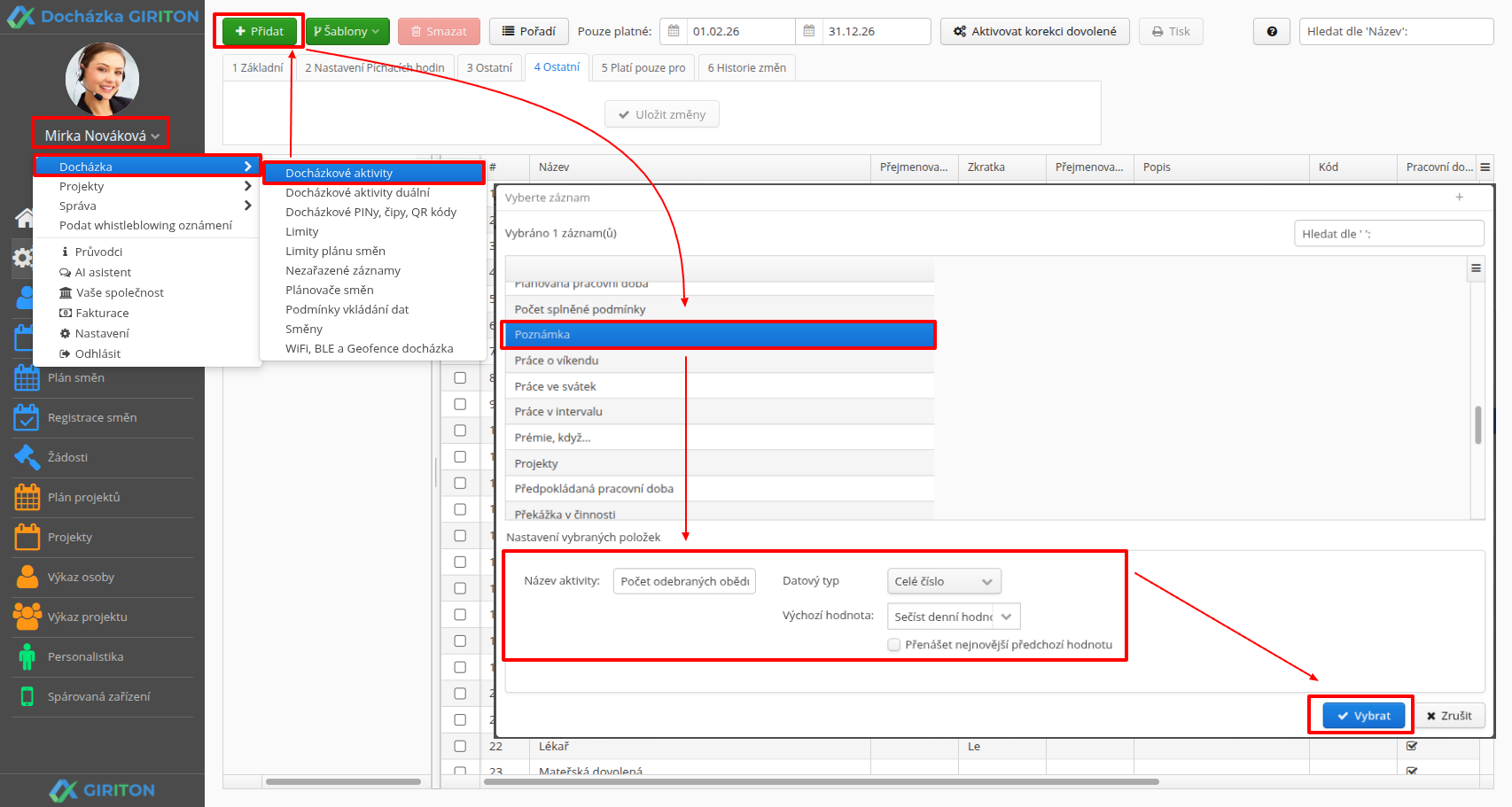Image resolution: width=1512 pixels, height=807 pixels.
Task: Open Výkaz osoby via the person icon
Action: coord(27,577)
